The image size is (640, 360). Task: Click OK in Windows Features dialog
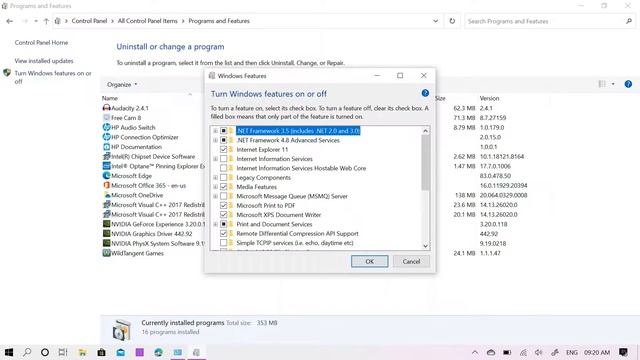tap(369, 261)
